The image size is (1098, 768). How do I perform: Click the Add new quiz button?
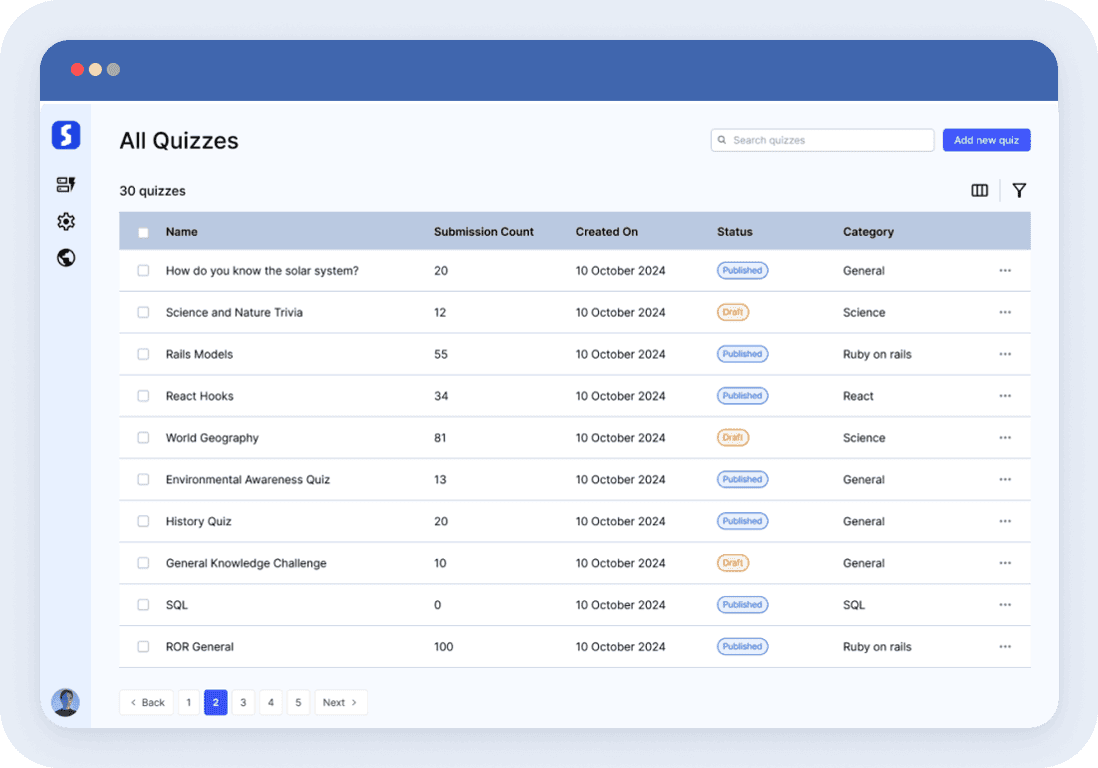[x=986, y=140]
